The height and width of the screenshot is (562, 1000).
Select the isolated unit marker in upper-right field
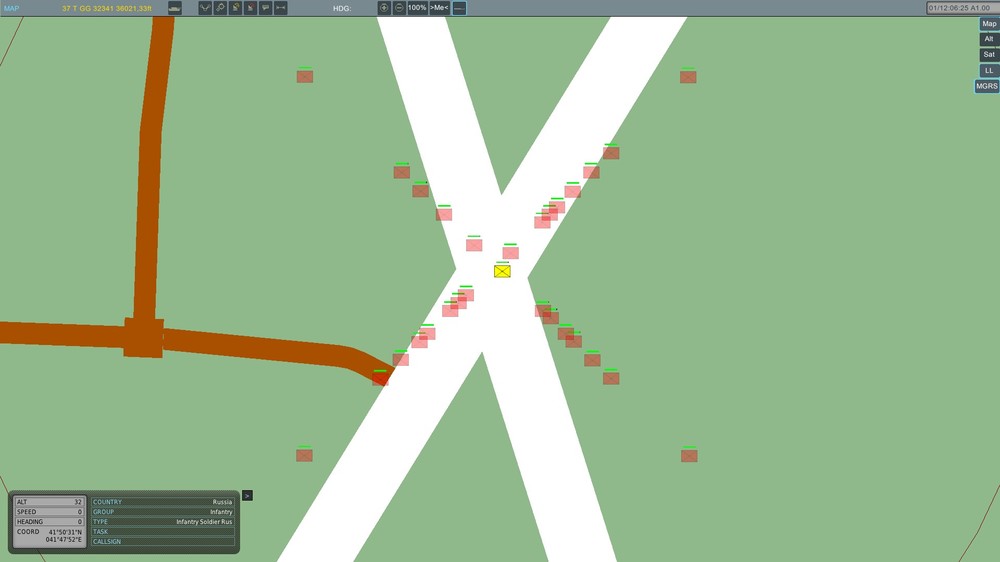[688, 77]
